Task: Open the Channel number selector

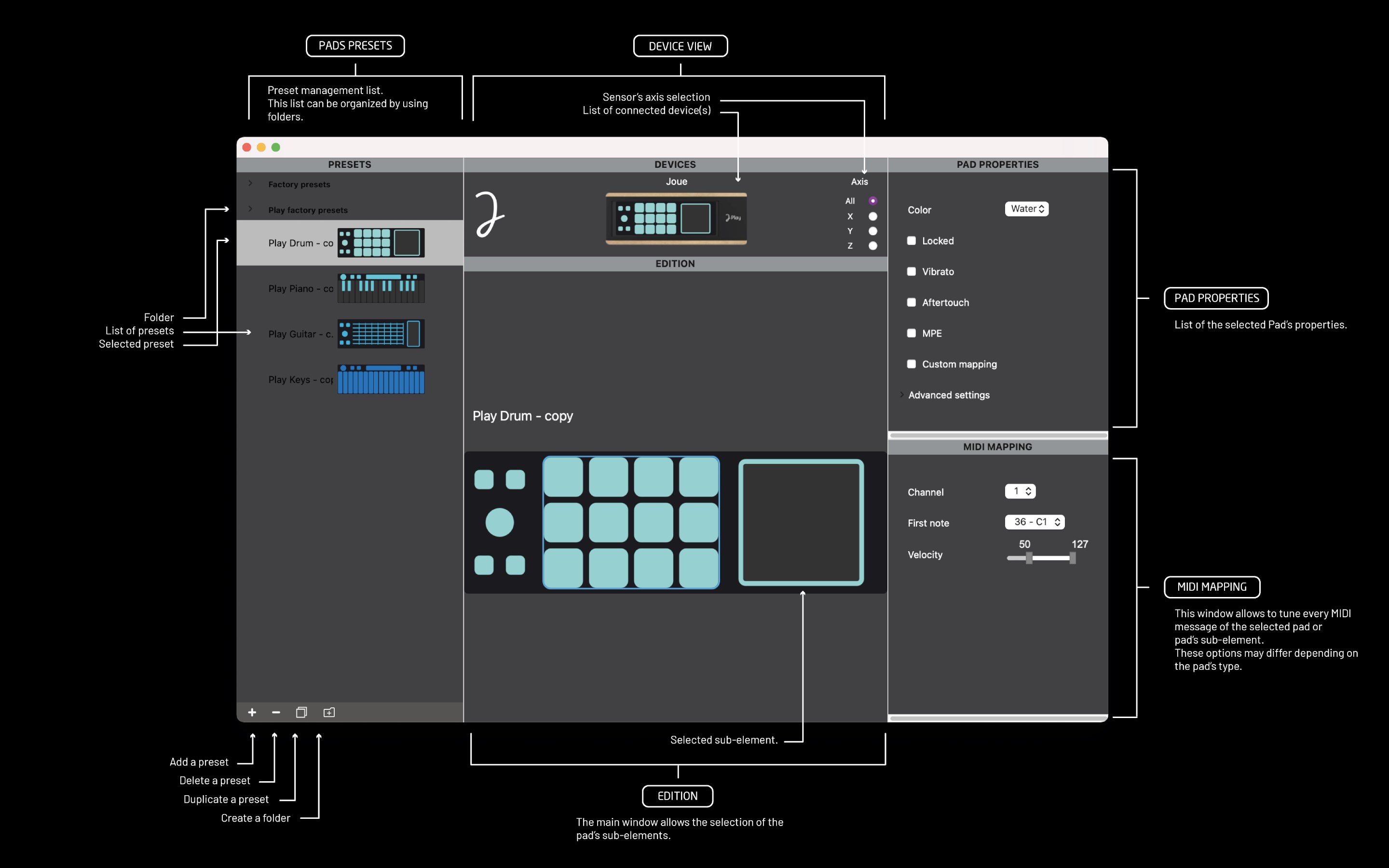Action: tap(1020, 491)
